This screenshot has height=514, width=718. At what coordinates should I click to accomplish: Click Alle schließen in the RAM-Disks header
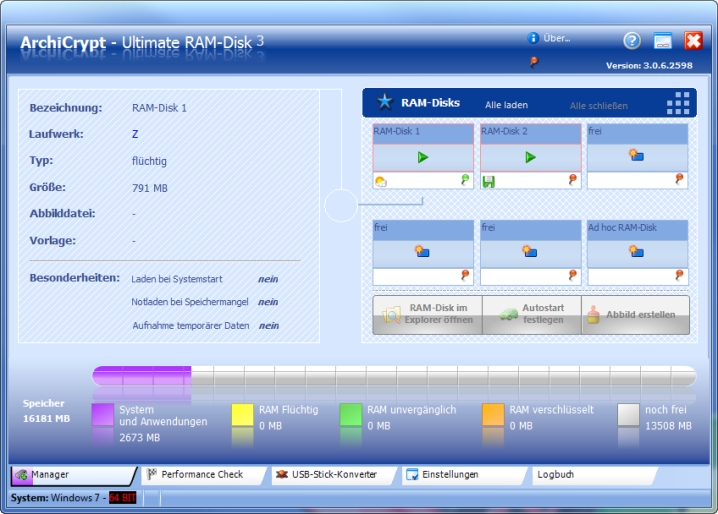[599, 104]
